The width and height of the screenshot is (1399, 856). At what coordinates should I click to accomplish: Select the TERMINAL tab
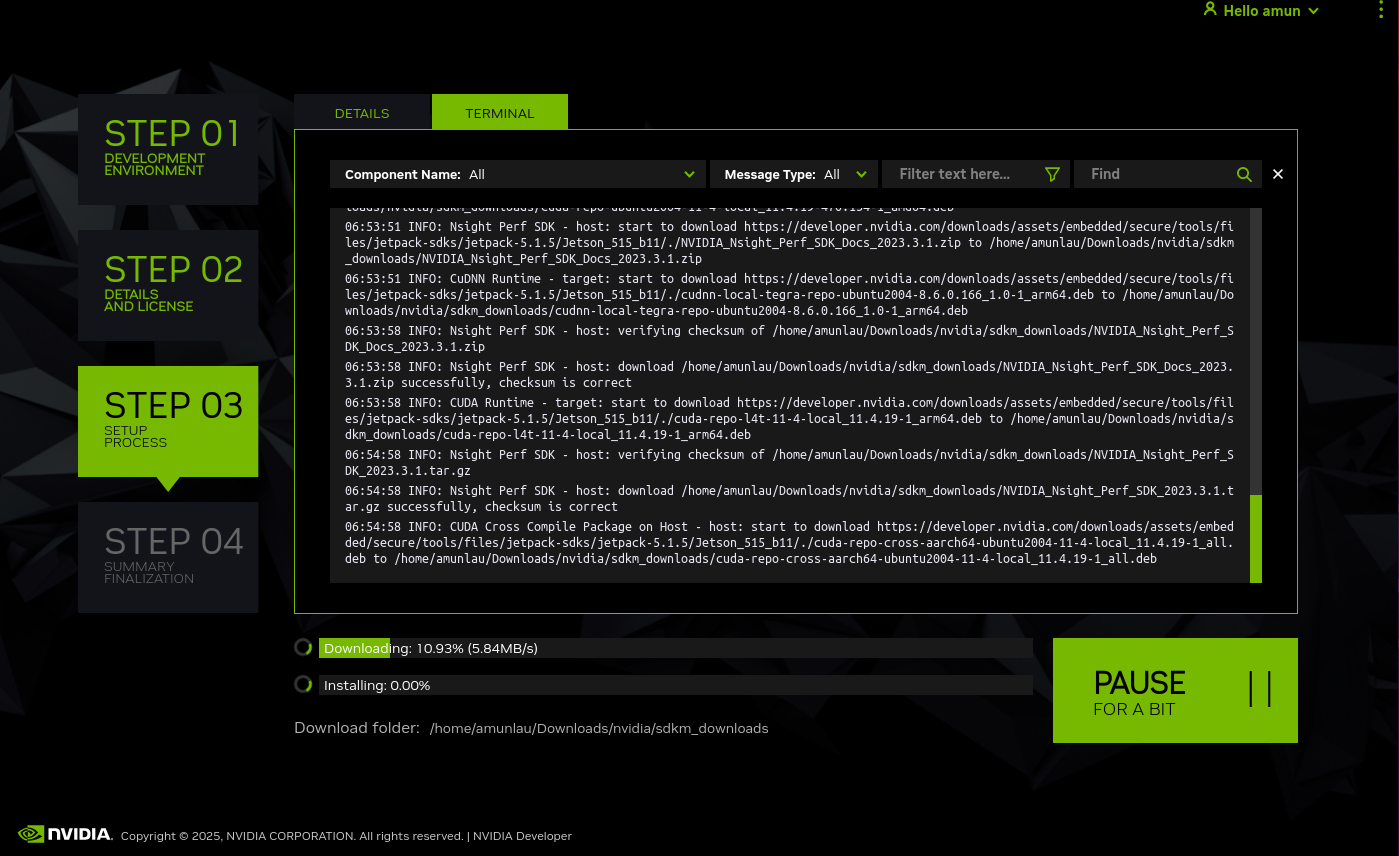(x=500, y=113)
